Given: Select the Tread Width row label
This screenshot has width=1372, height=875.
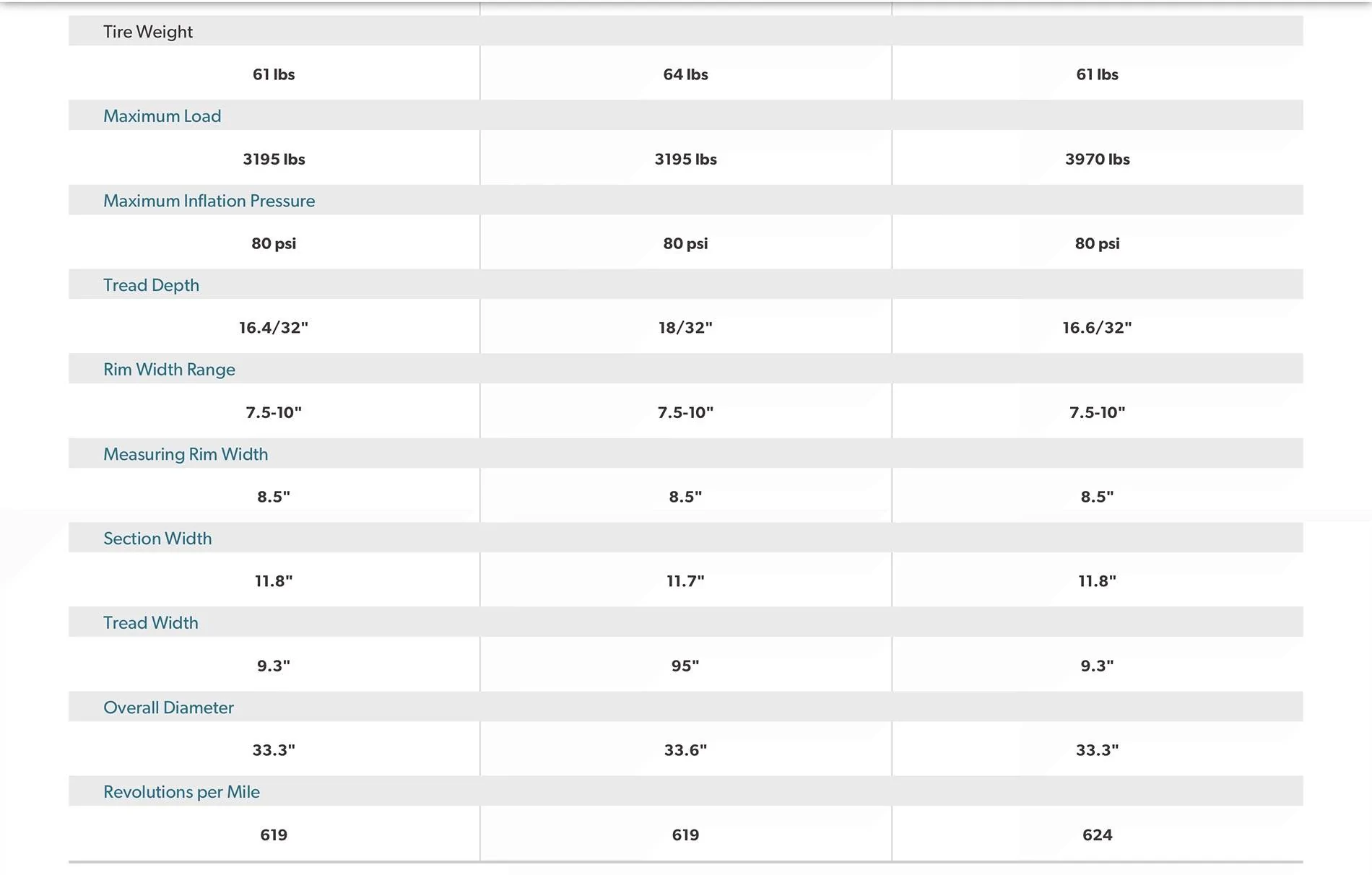Looking at the screenshot, I should tap(151, 623).
